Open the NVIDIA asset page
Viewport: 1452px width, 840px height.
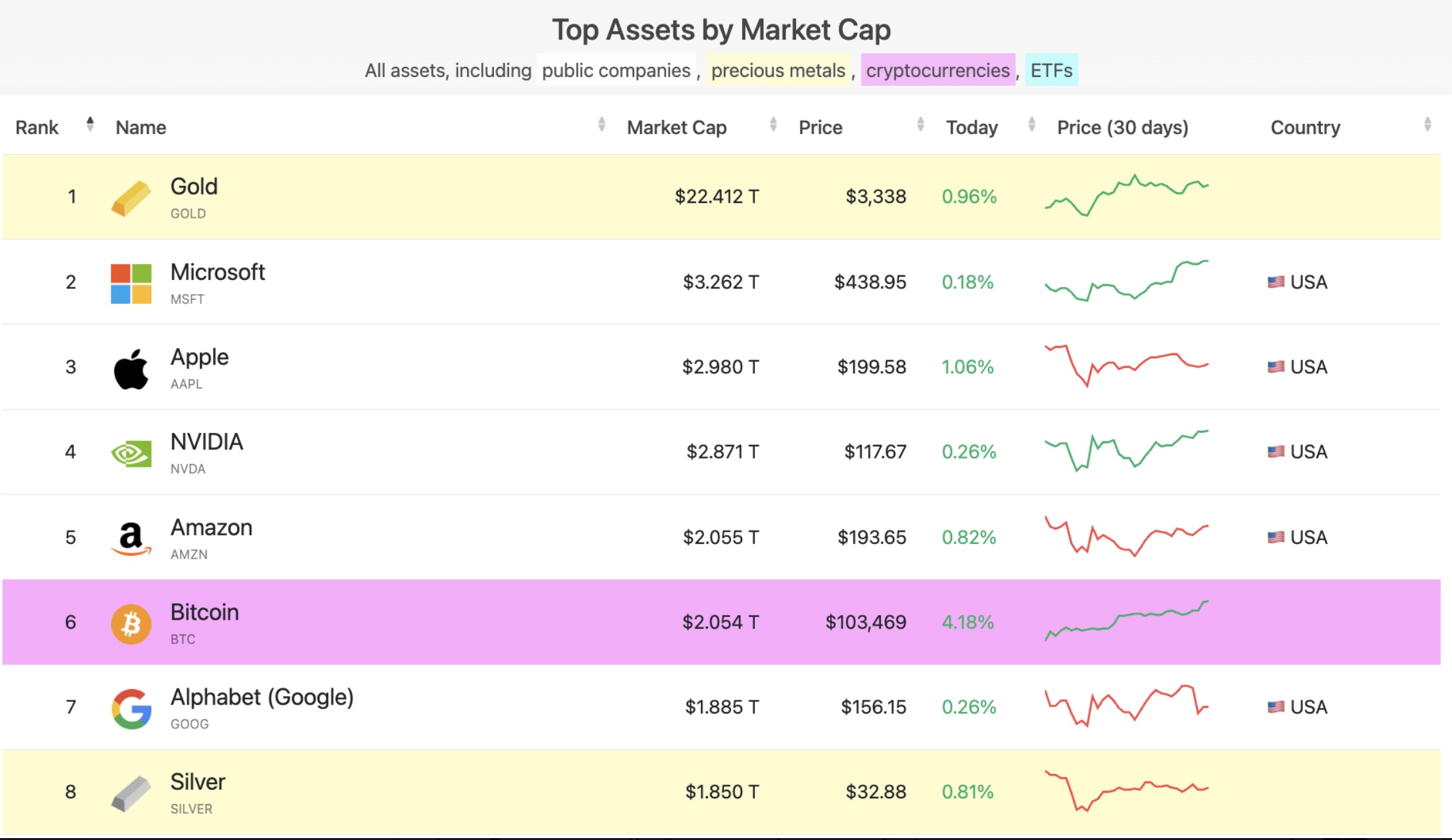(x=207, y=442)
